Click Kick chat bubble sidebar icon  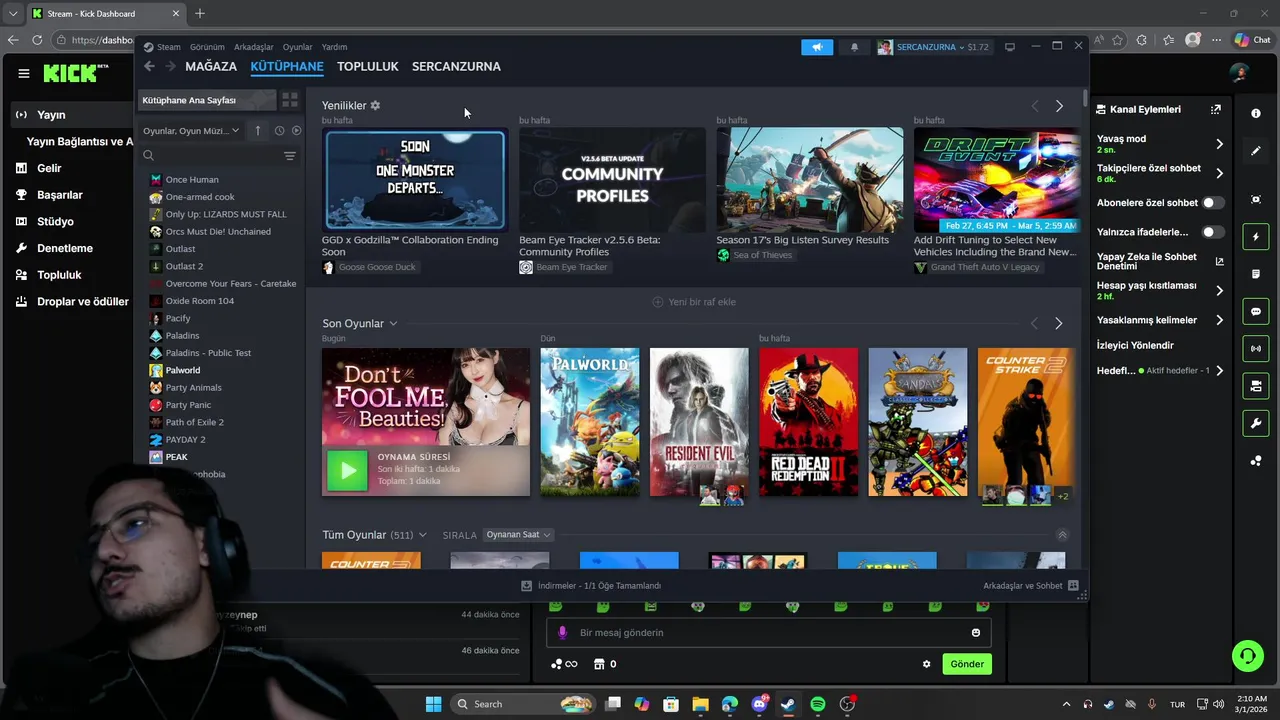pos(1256,311)
